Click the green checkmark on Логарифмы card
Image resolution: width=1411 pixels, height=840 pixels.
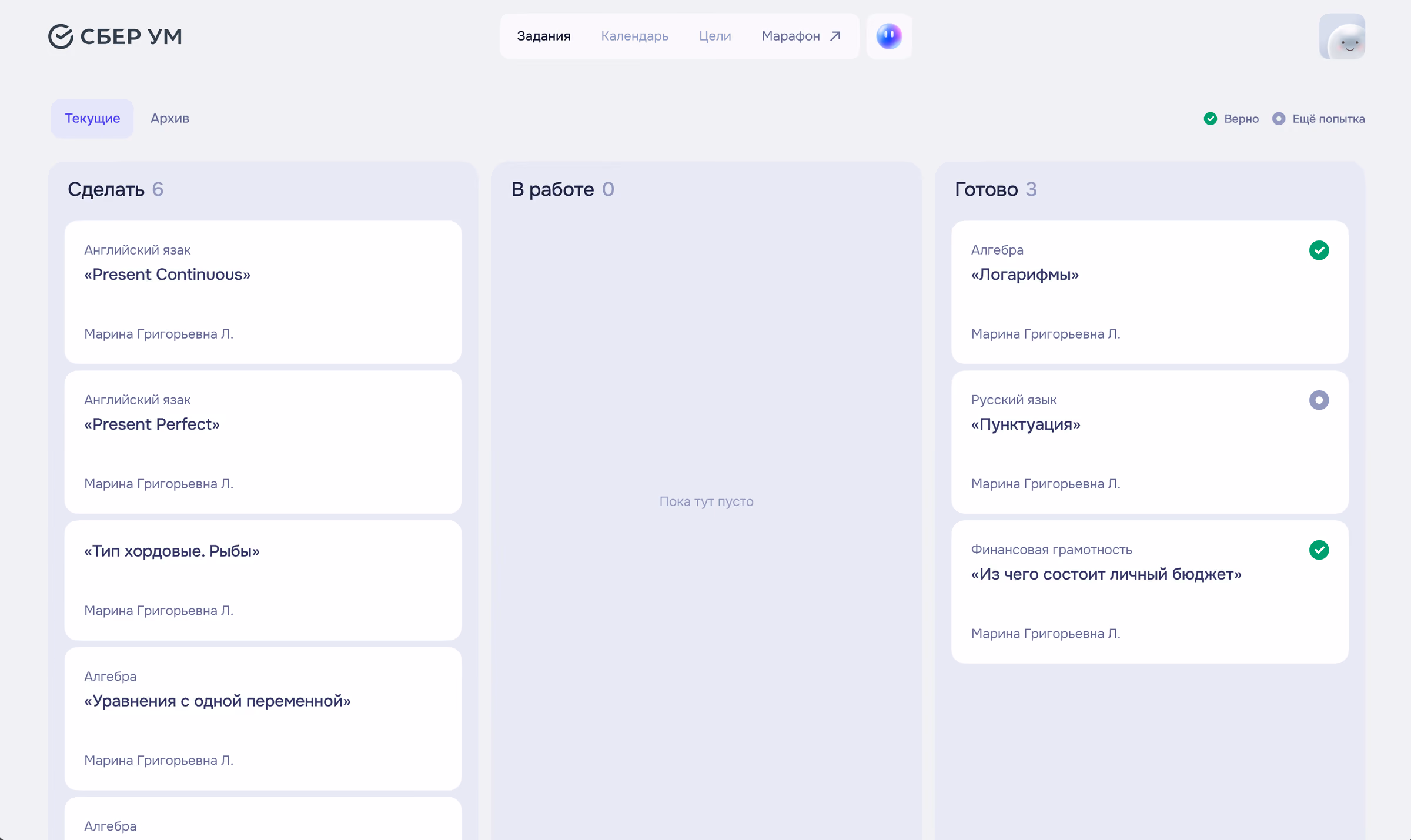[x=1319, y=250]
